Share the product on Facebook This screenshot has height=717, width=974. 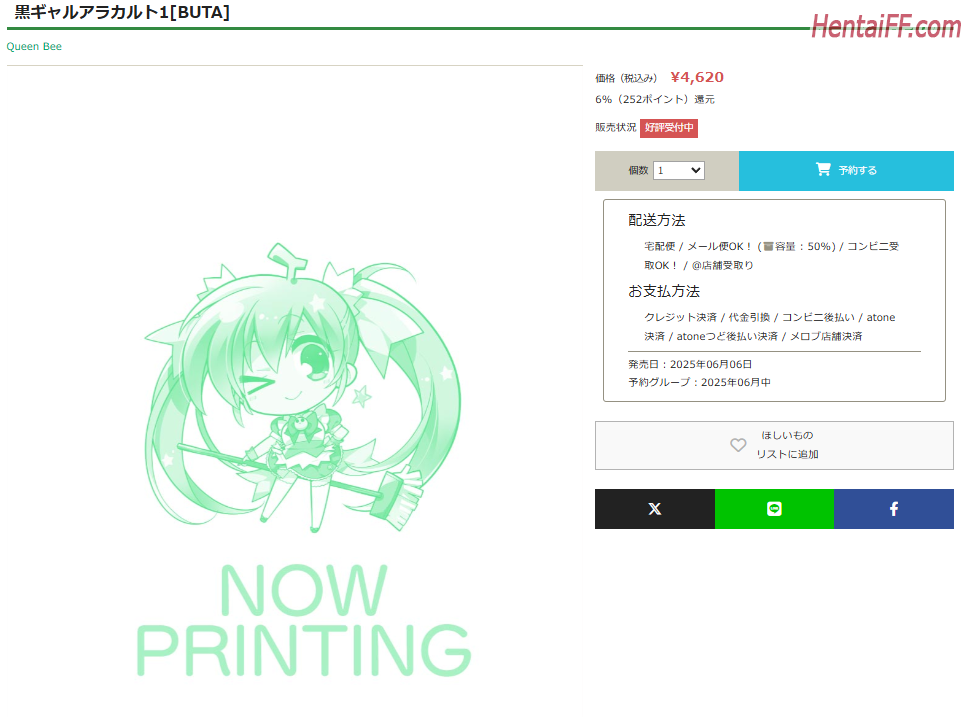pyautogui.click(x=894, y=509)
